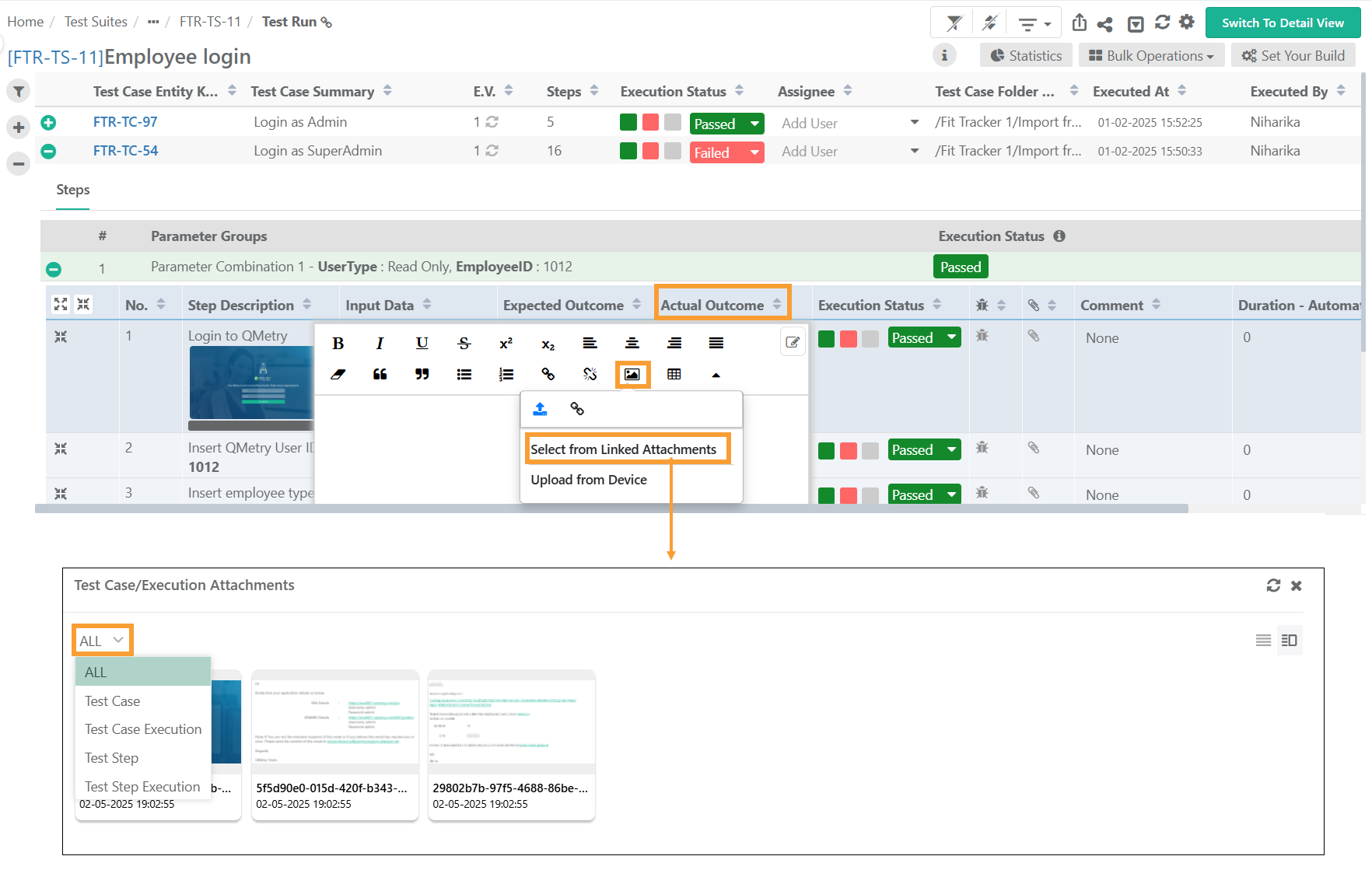Open Failed status dropdown for FTR-TC-54
Screen dimensions: 1372x877
(x=754, y=152)
